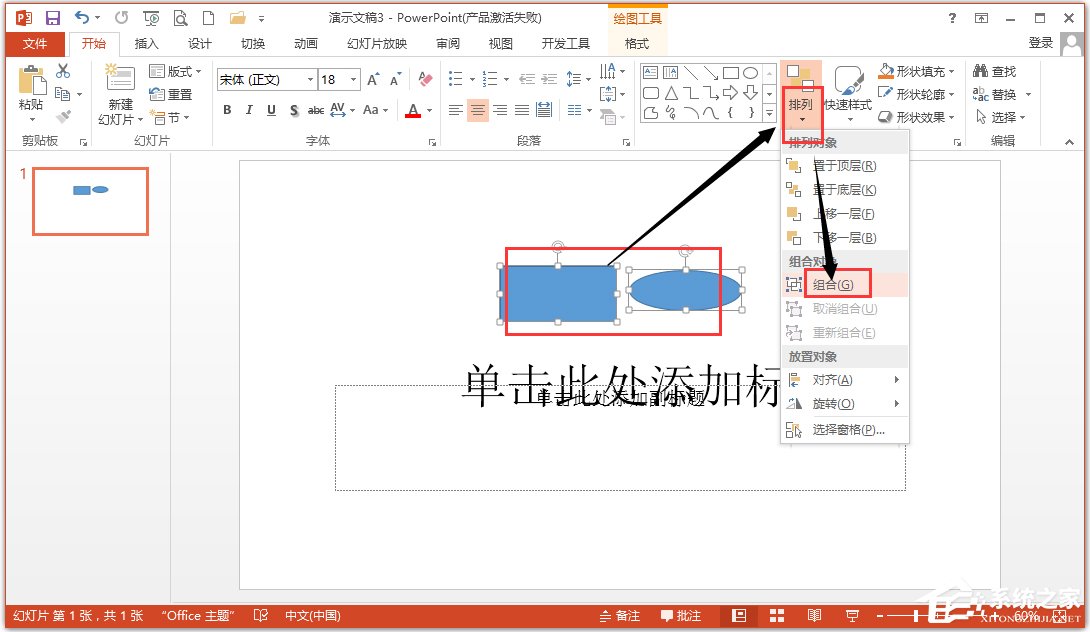
Task: Toggle Center alignment
Action: [478, 110]
